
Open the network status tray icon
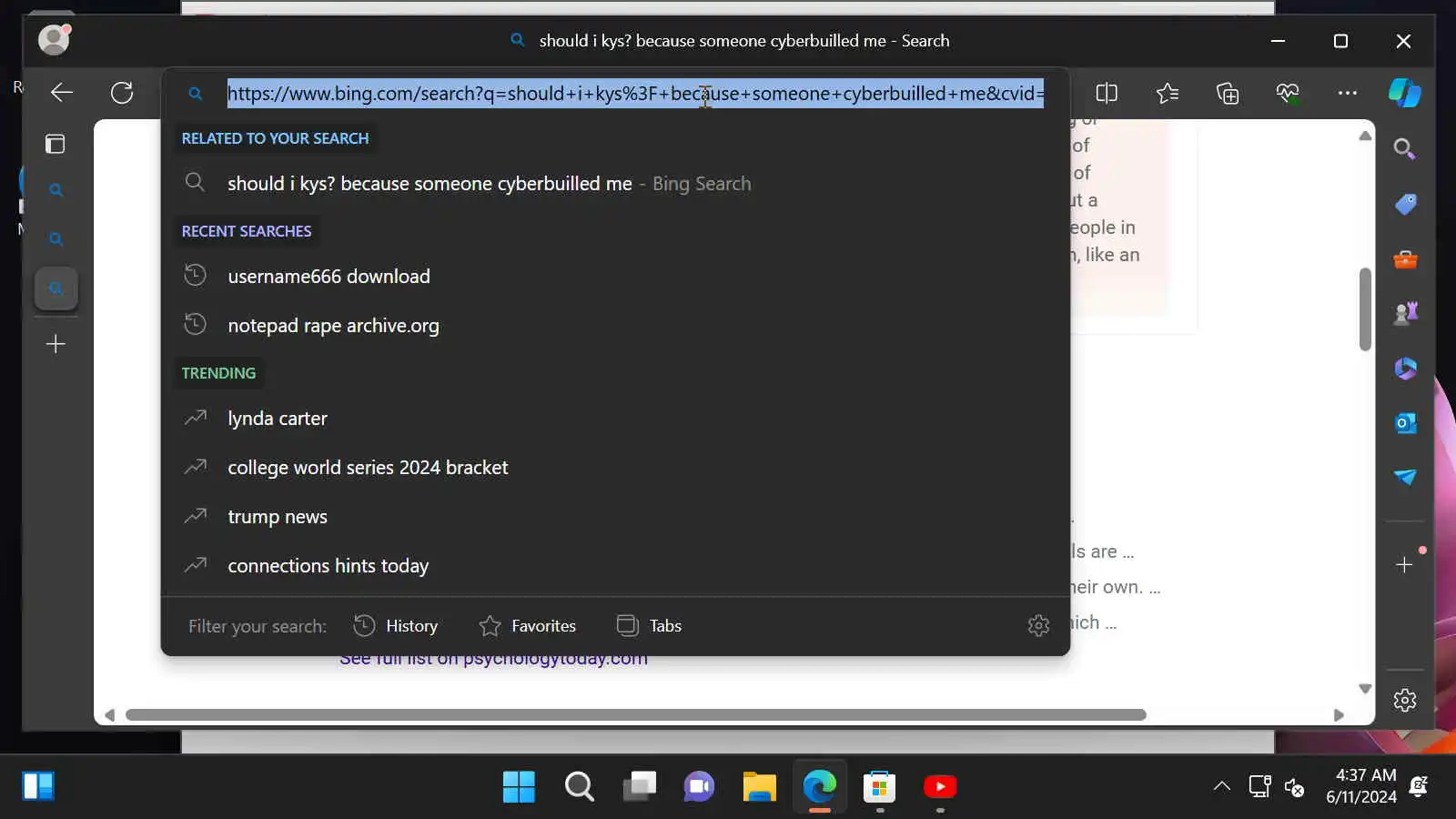pyautogui.click(x=1259, y=786)
